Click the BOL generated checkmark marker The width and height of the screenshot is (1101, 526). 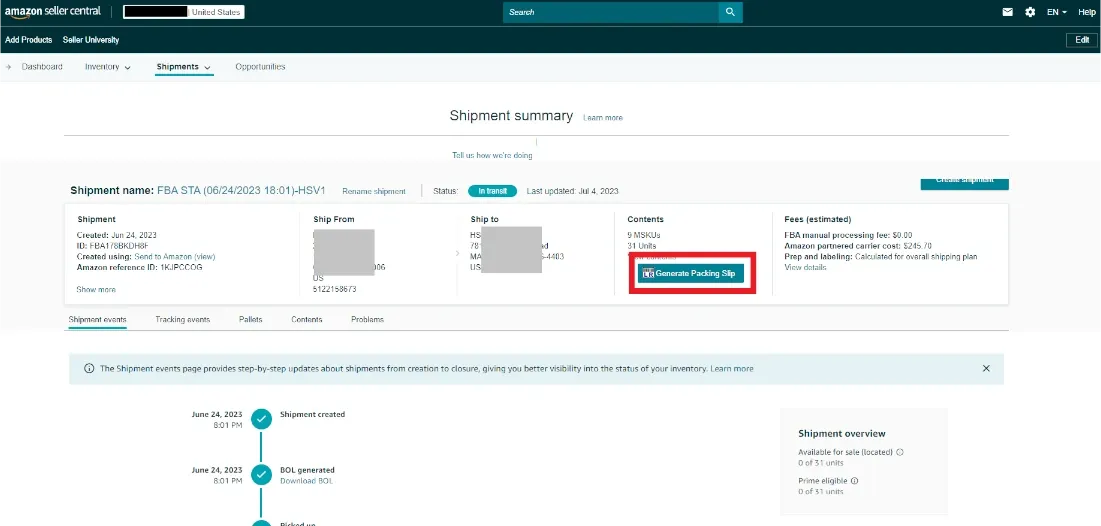(x=261, y=475)
